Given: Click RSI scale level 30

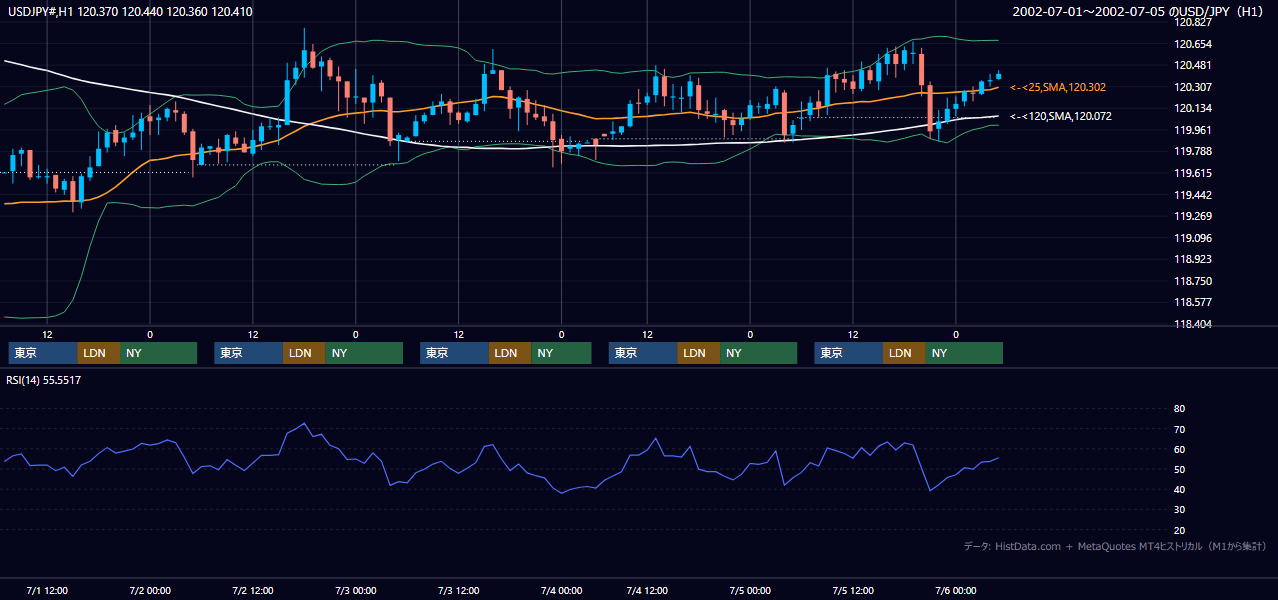Looking at the screenshot, I should pyautogui.click(x=1179, y=510).
